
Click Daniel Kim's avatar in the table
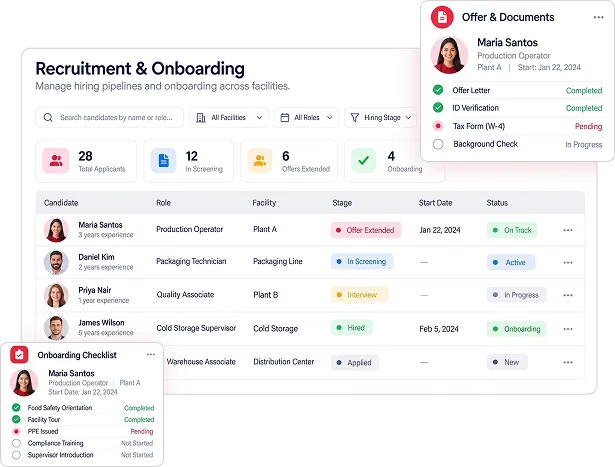point(56,262)
